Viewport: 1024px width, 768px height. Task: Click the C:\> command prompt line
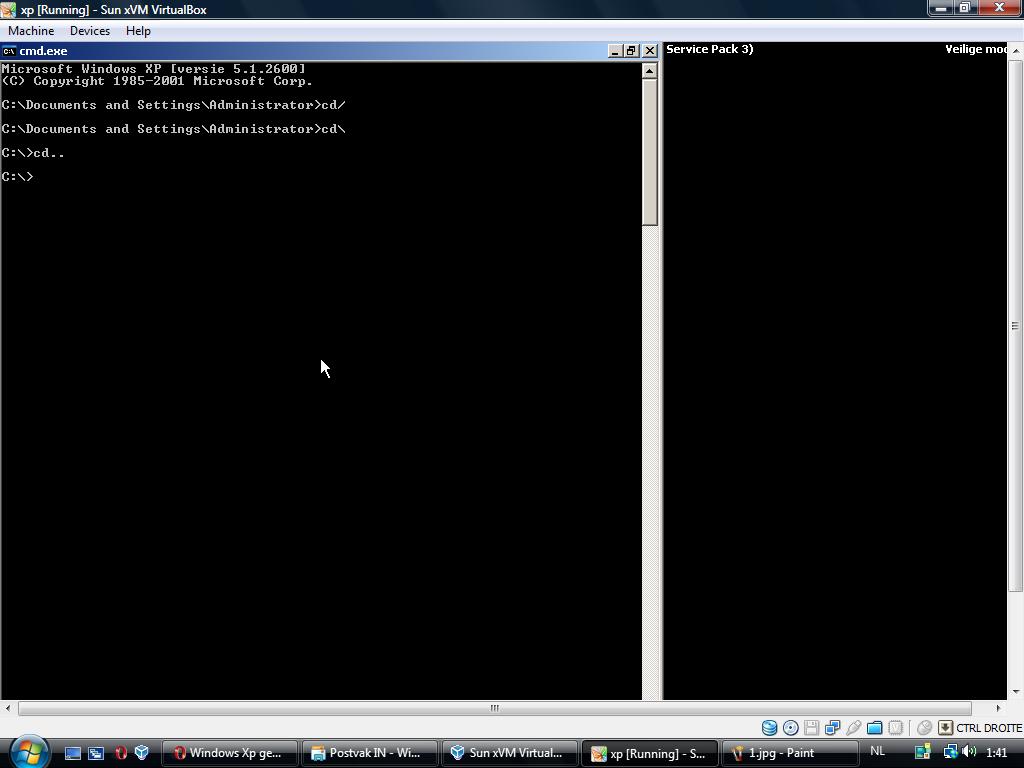[x=18, y=177]
